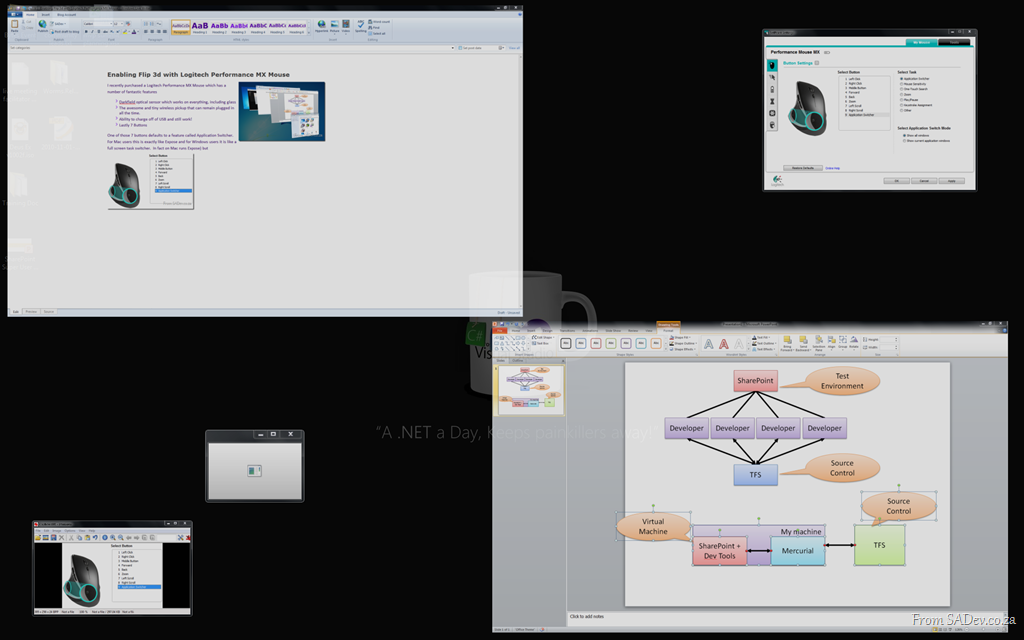Select the Application Switcher task radio button

902,78
